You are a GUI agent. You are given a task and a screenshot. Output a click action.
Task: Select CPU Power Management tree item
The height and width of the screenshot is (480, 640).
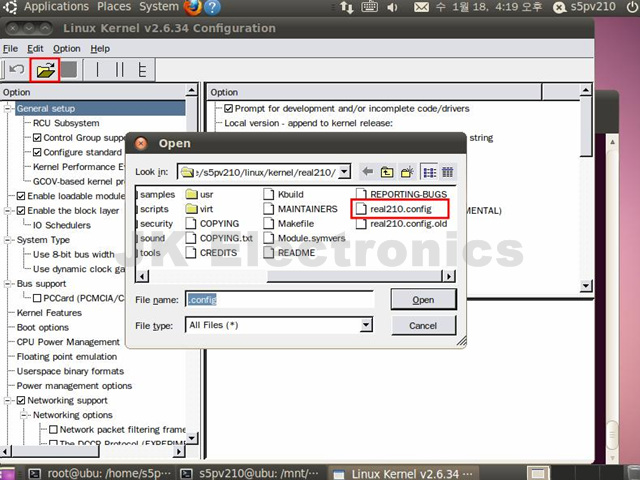[68, 342]
